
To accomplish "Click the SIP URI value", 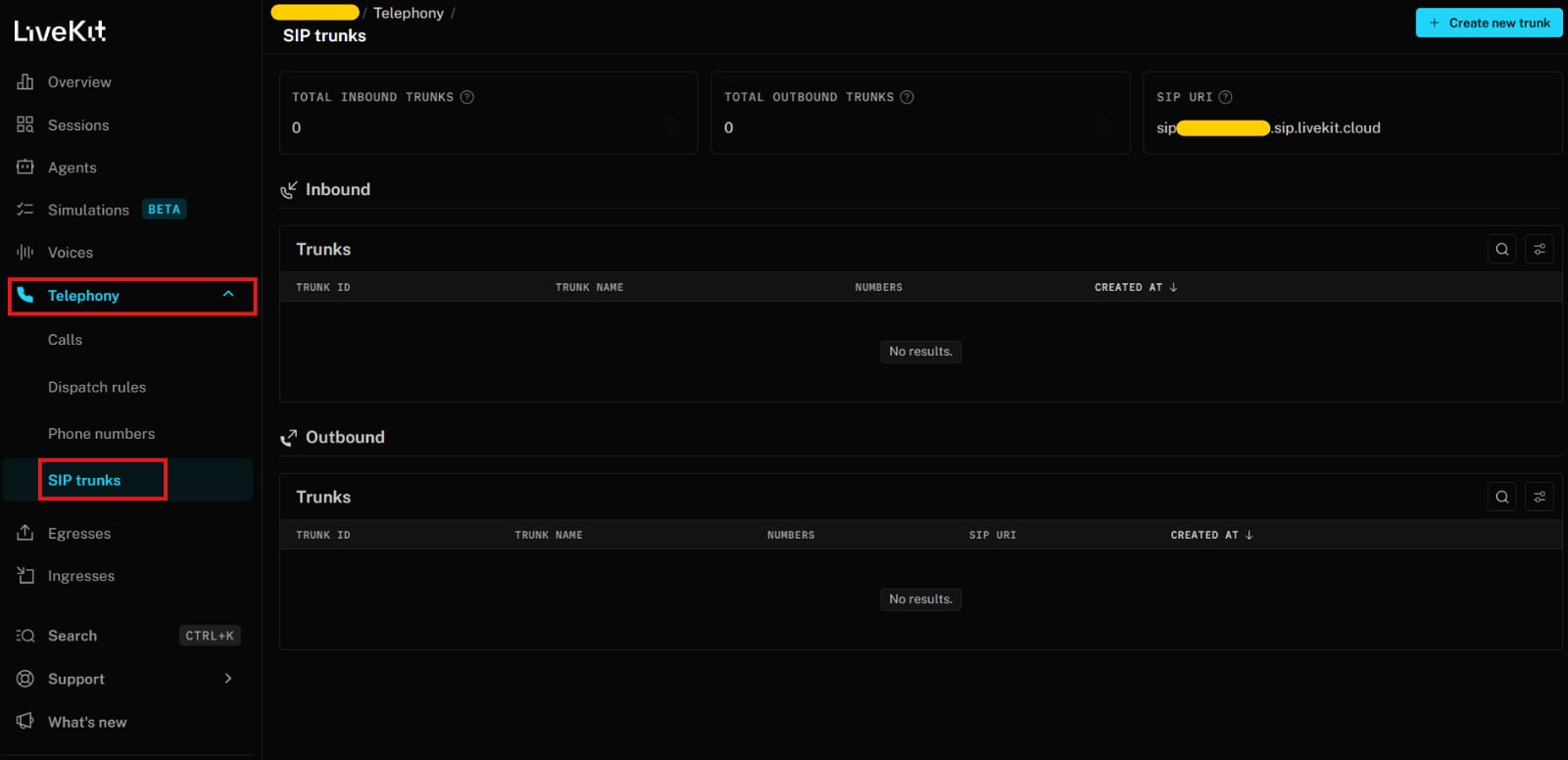I will point(1268,127).
